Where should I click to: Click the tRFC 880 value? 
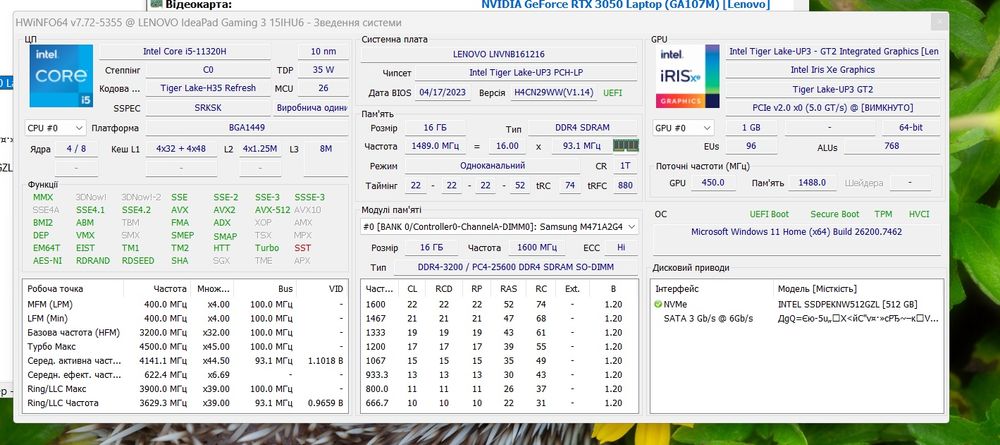point(626,186)
